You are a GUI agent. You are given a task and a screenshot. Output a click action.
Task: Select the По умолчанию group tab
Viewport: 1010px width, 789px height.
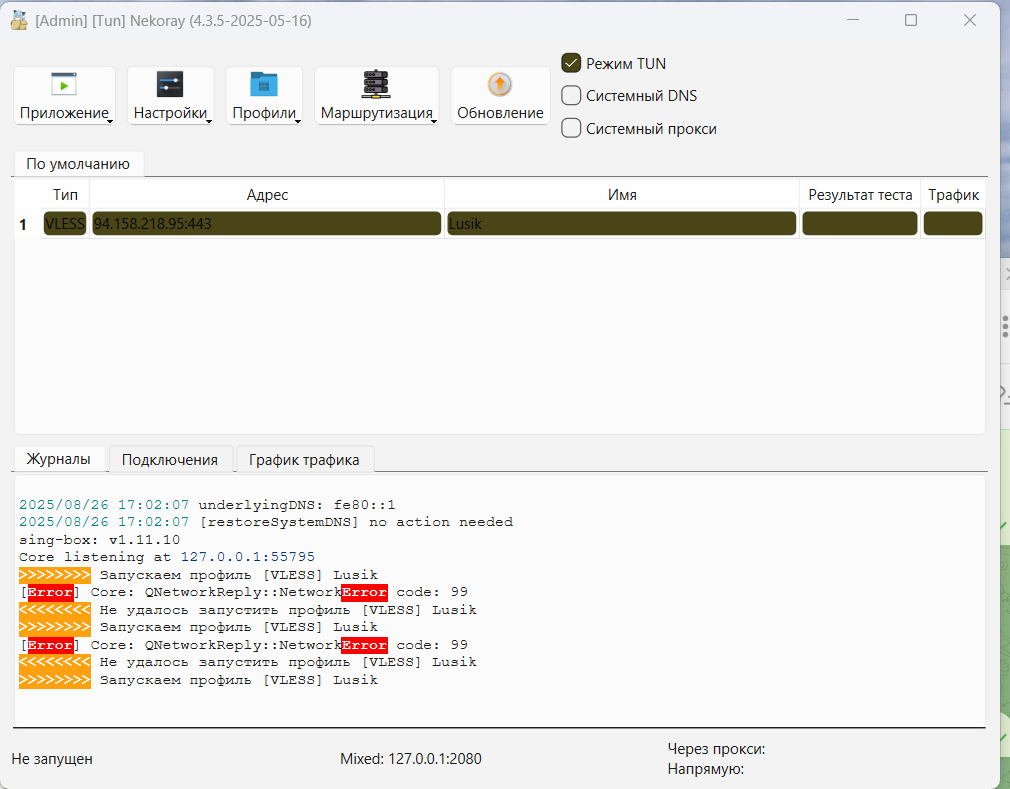coord(78,164)
